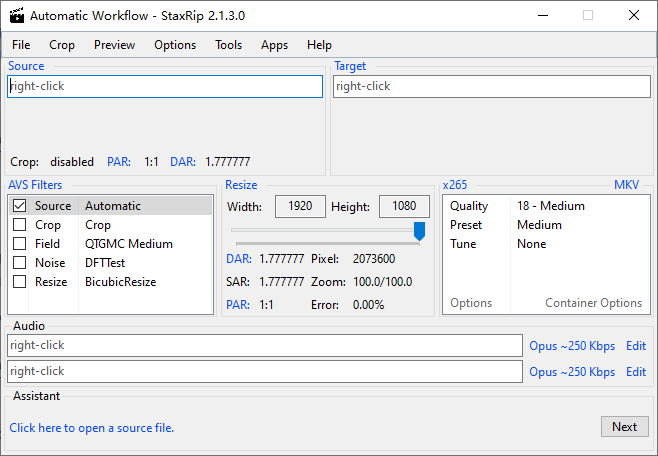The width and height of the screenshot is (658, 456).
Task: Check the Resize BicubicResize checkbox
Action: coord(19,282)
